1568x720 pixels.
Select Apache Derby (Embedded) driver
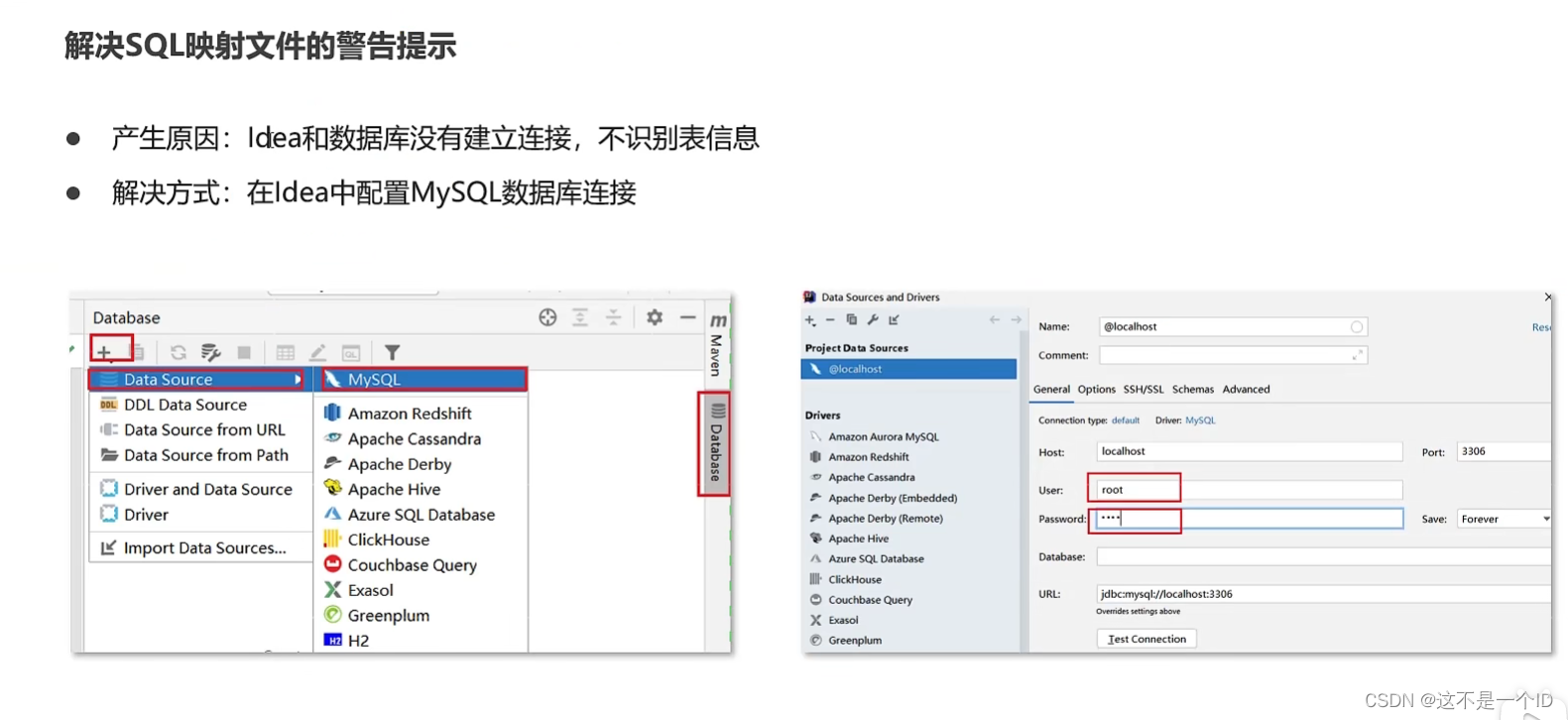[892, 498]
